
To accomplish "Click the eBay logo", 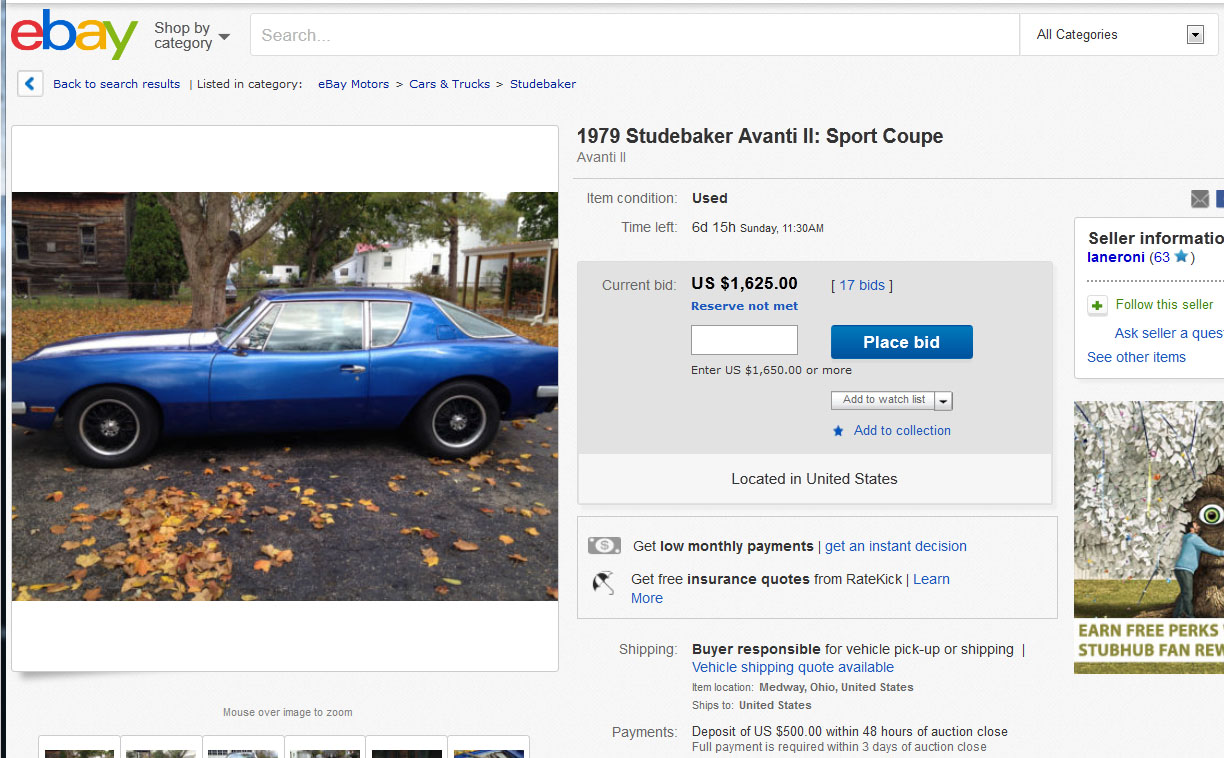I will point(74,35).
